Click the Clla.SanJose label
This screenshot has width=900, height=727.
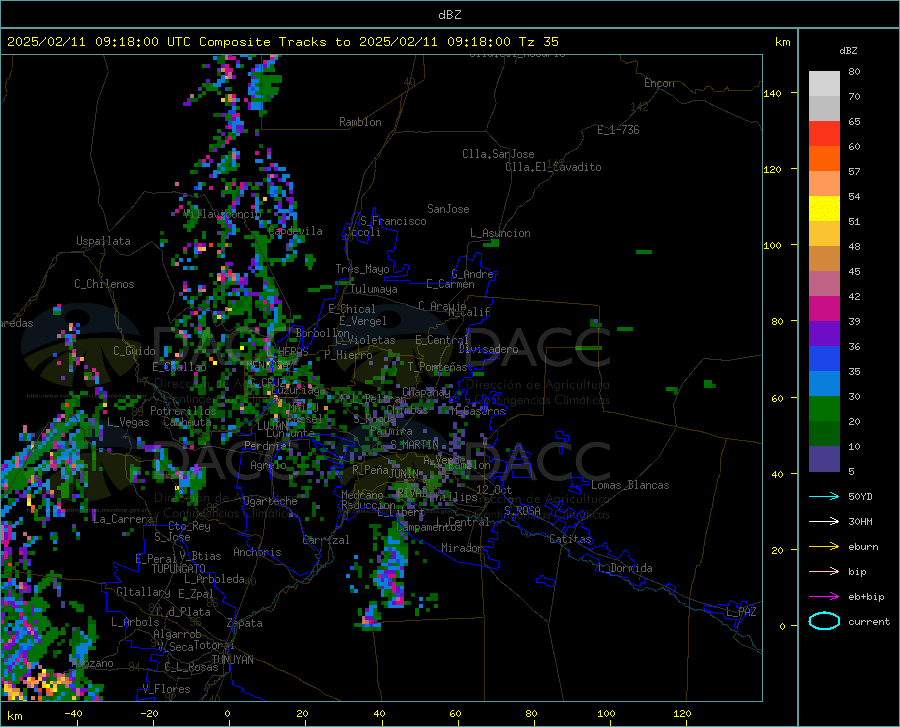point(498,154)
